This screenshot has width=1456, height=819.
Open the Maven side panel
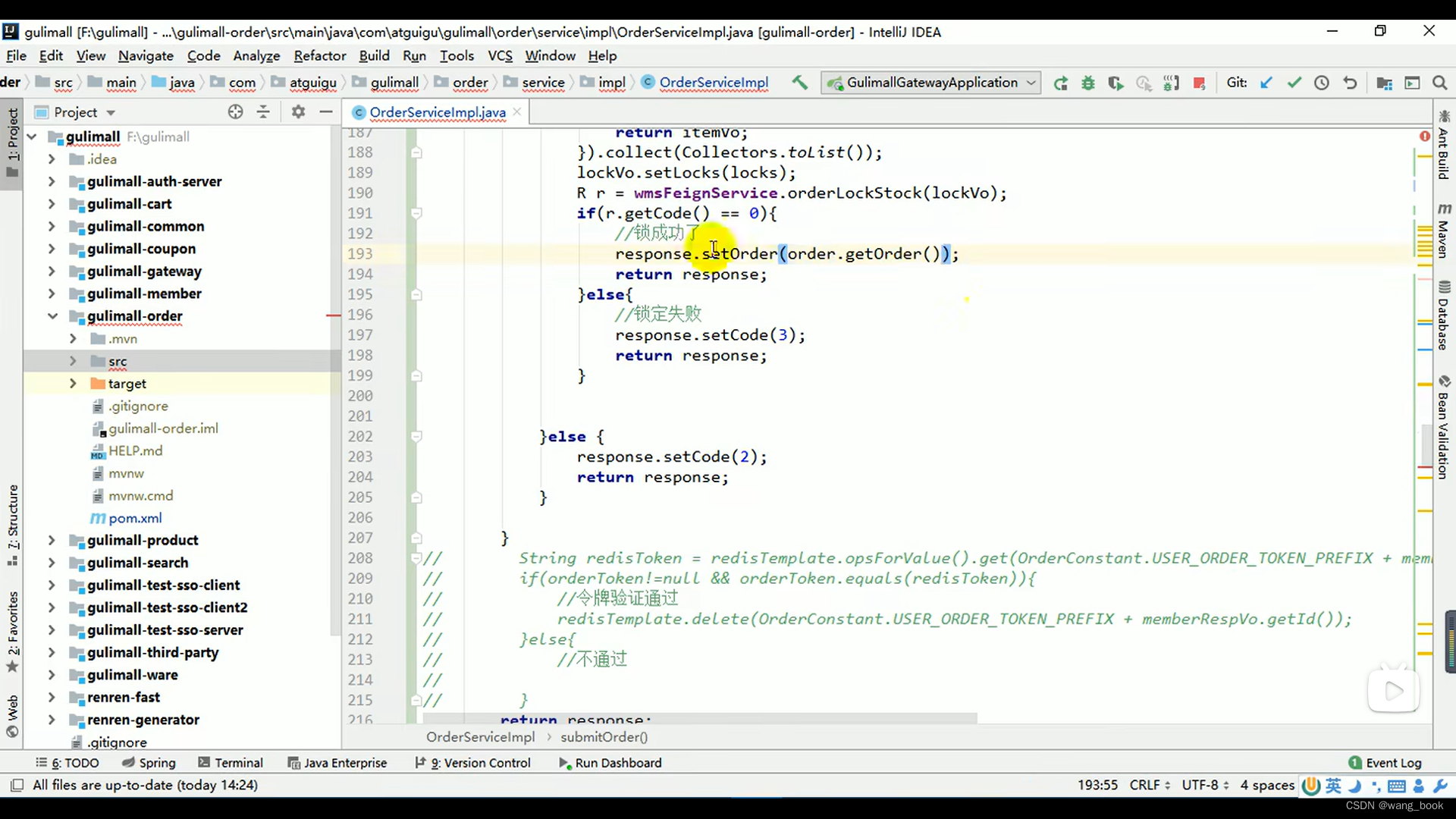(x=1444, y=230)
